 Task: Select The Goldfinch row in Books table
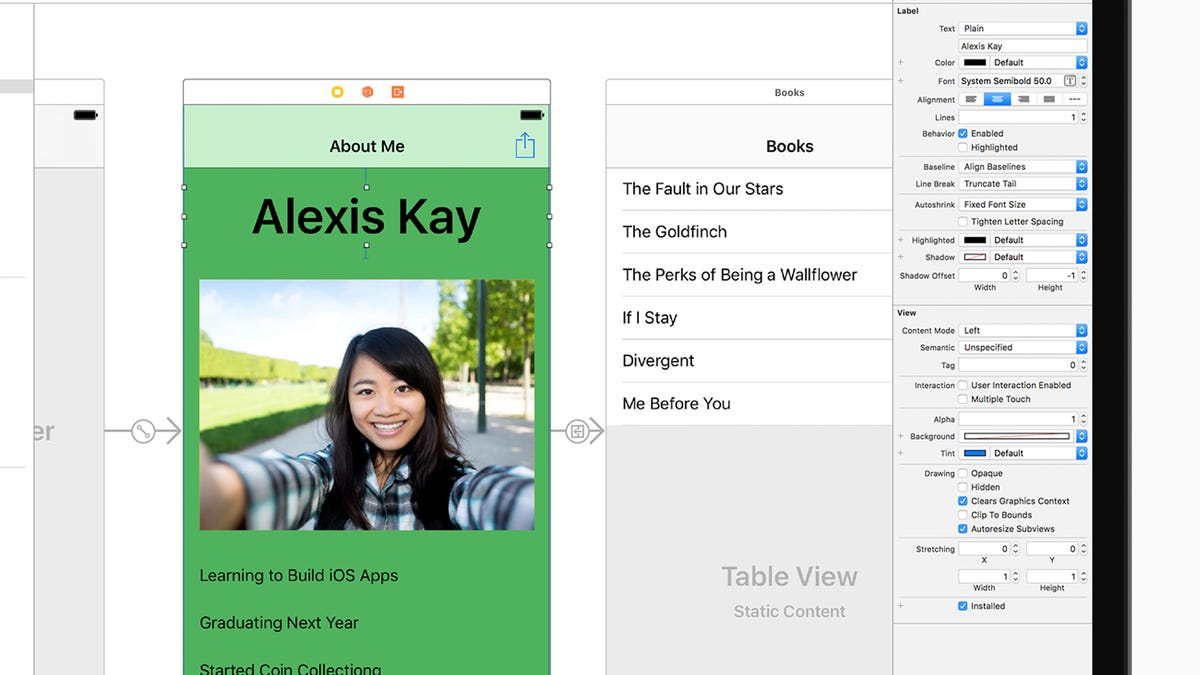point(750,232)
